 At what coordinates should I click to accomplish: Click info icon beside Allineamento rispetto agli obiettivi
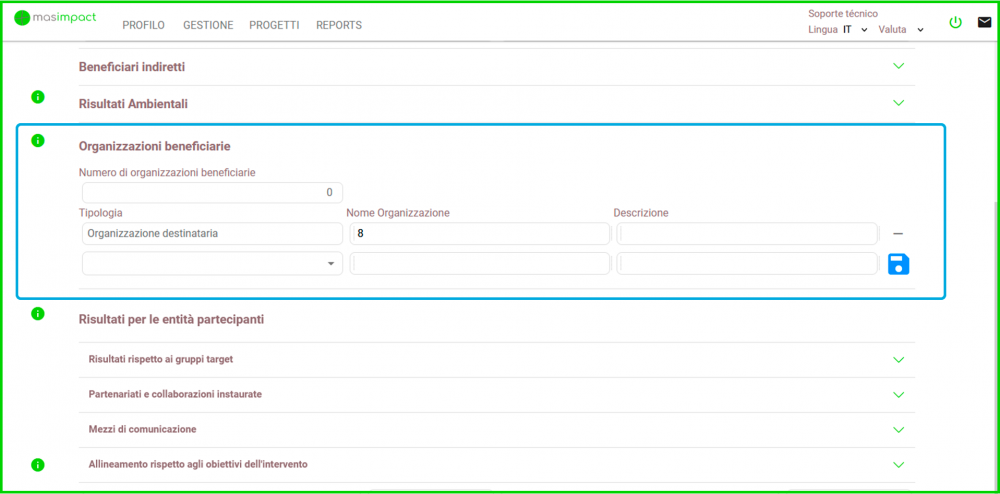click(38, 465)
